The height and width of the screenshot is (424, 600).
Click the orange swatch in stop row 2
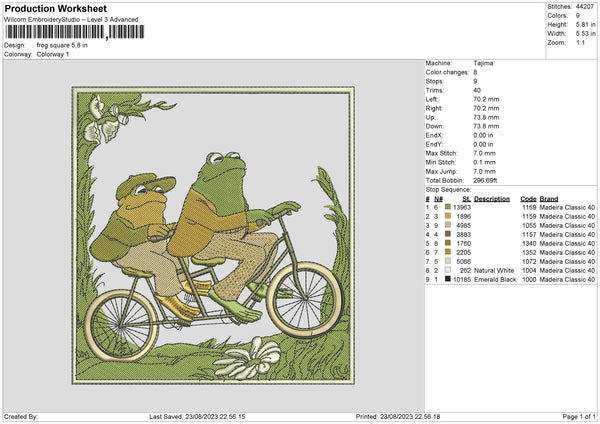(448, 216)
